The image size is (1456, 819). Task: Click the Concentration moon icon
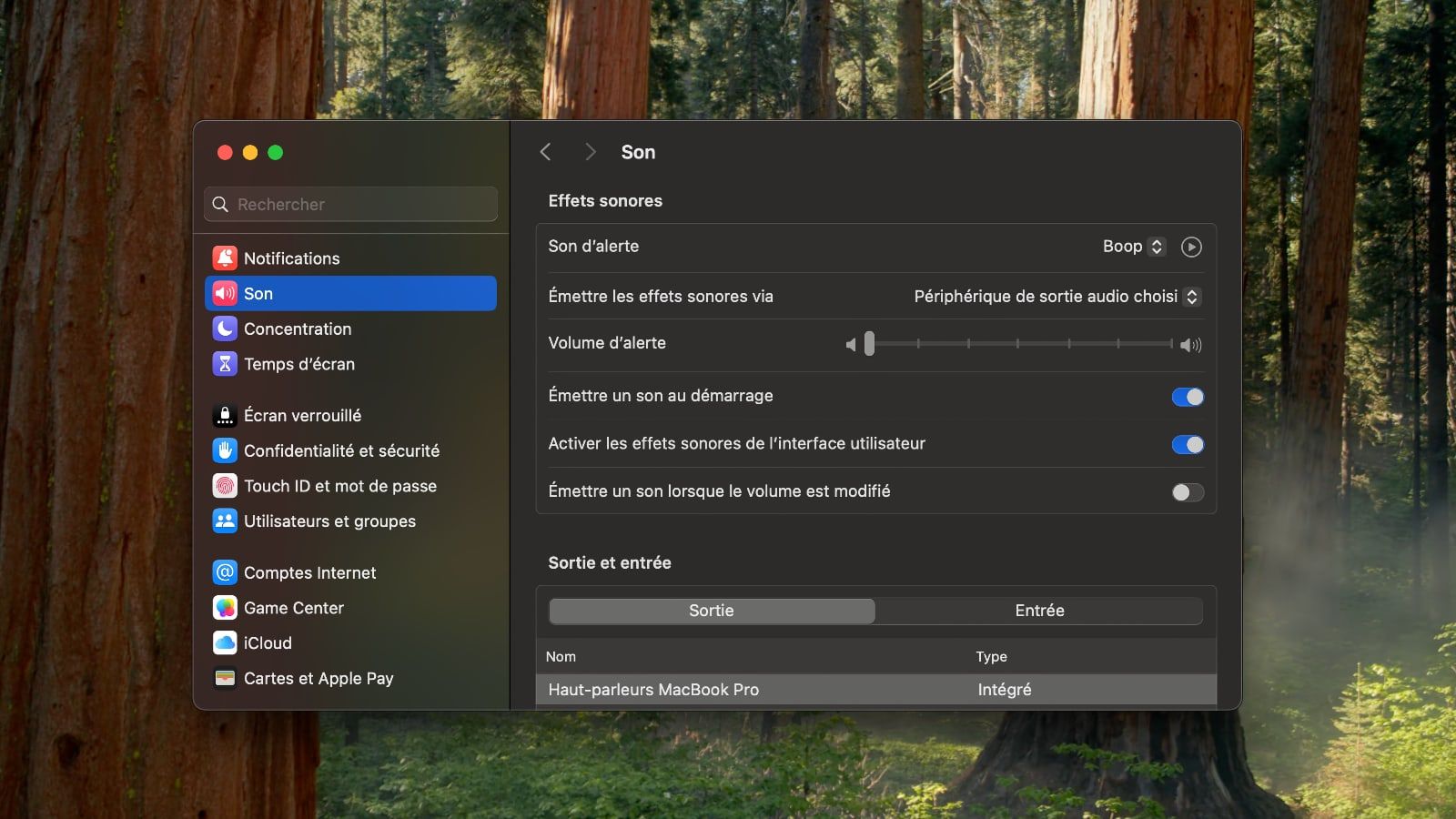coord(225,329)
